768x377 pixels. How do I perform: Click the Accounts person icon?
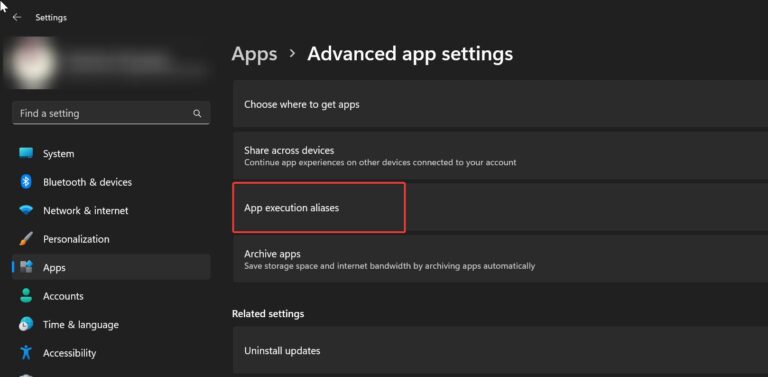[26, 296]
